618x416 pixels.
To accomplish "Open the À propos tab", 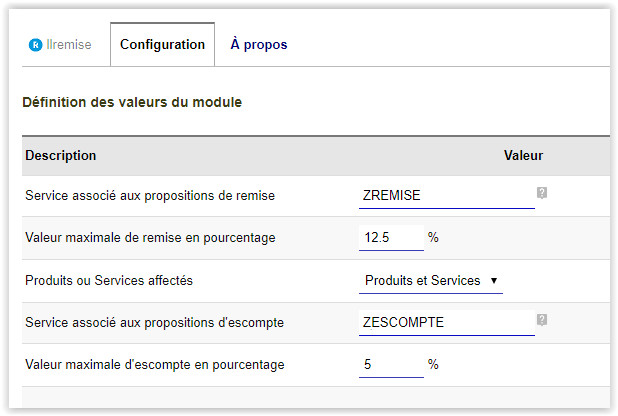I will [x=258, y=45].
